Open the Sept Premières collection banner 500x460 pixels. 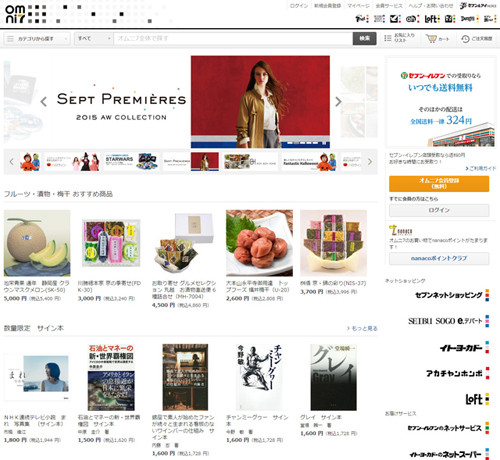coord(190,102)
